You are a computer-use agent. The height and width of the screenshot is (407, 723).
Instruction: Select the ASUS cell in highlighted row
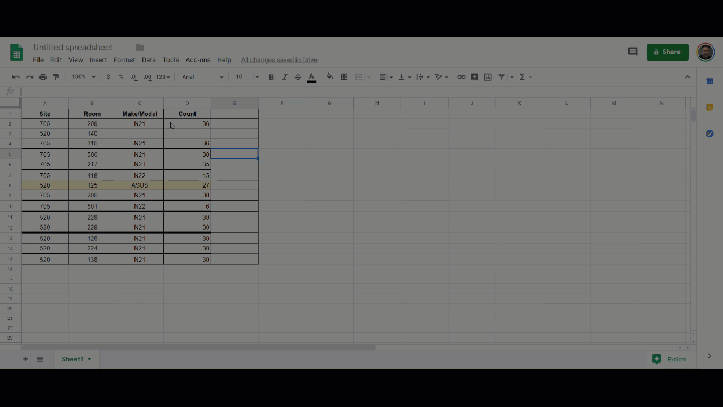click(x=139, y=185)
